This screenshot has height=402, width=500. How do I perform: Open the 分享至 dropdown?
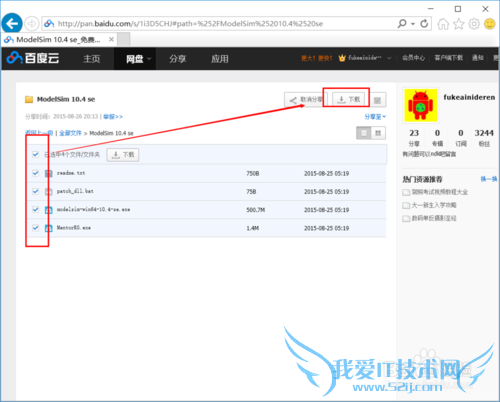click(x=375, y=117)
